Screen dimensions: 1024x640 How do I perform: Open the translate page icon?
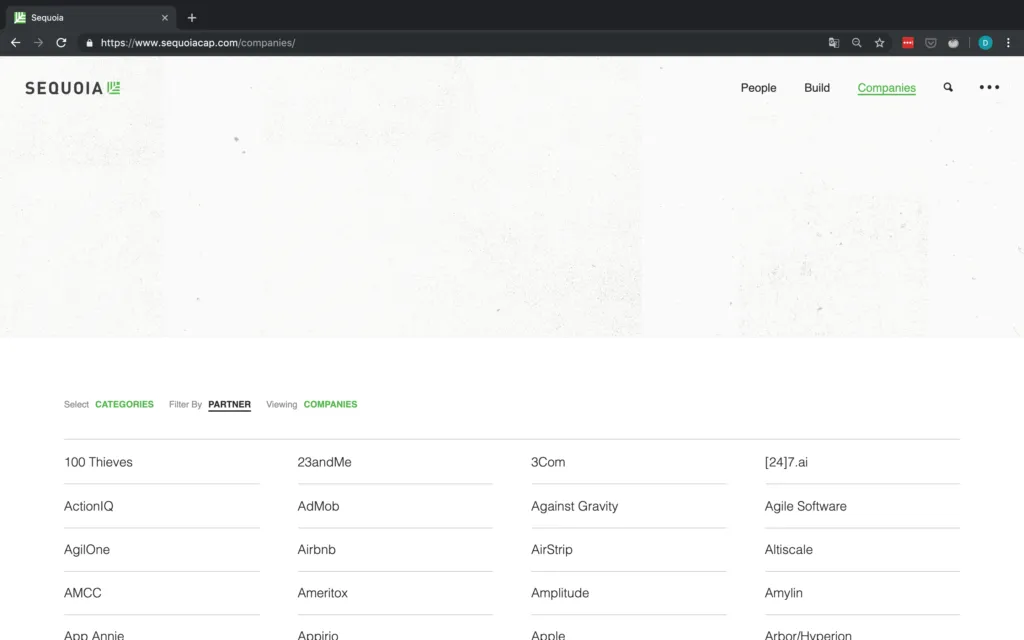(834, 42)
